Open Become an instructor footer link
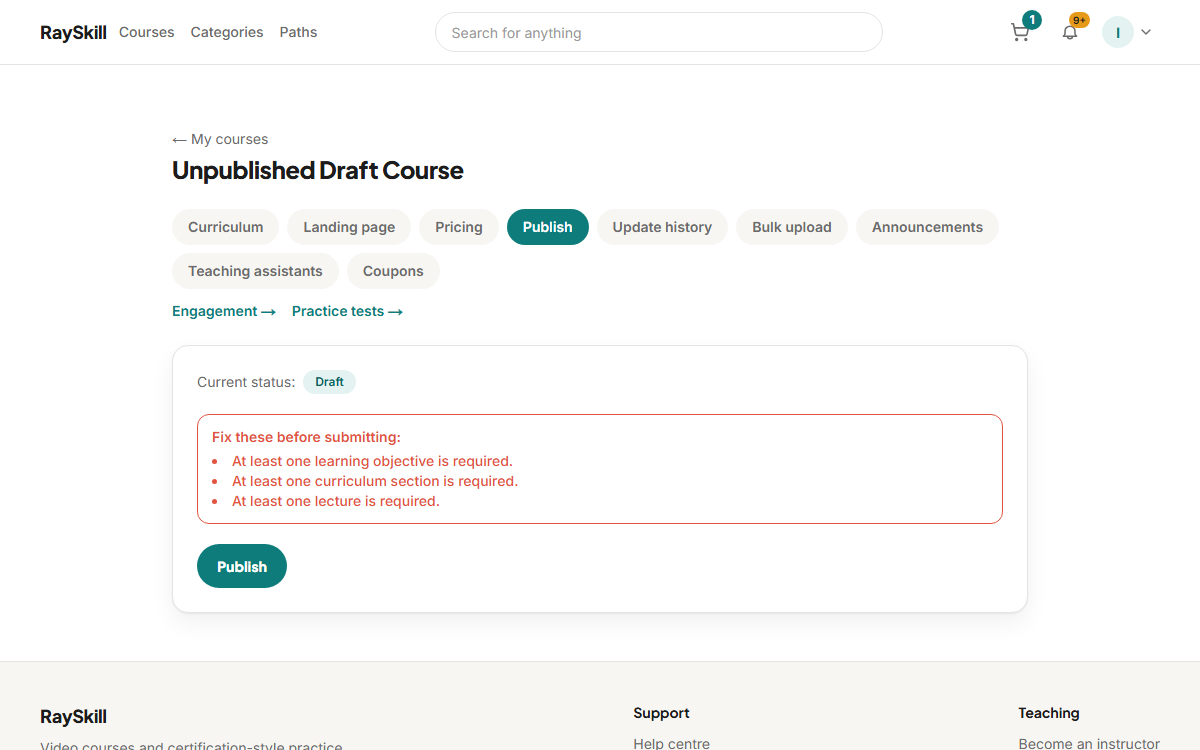1200x750 pixels. pos(1089,744)
